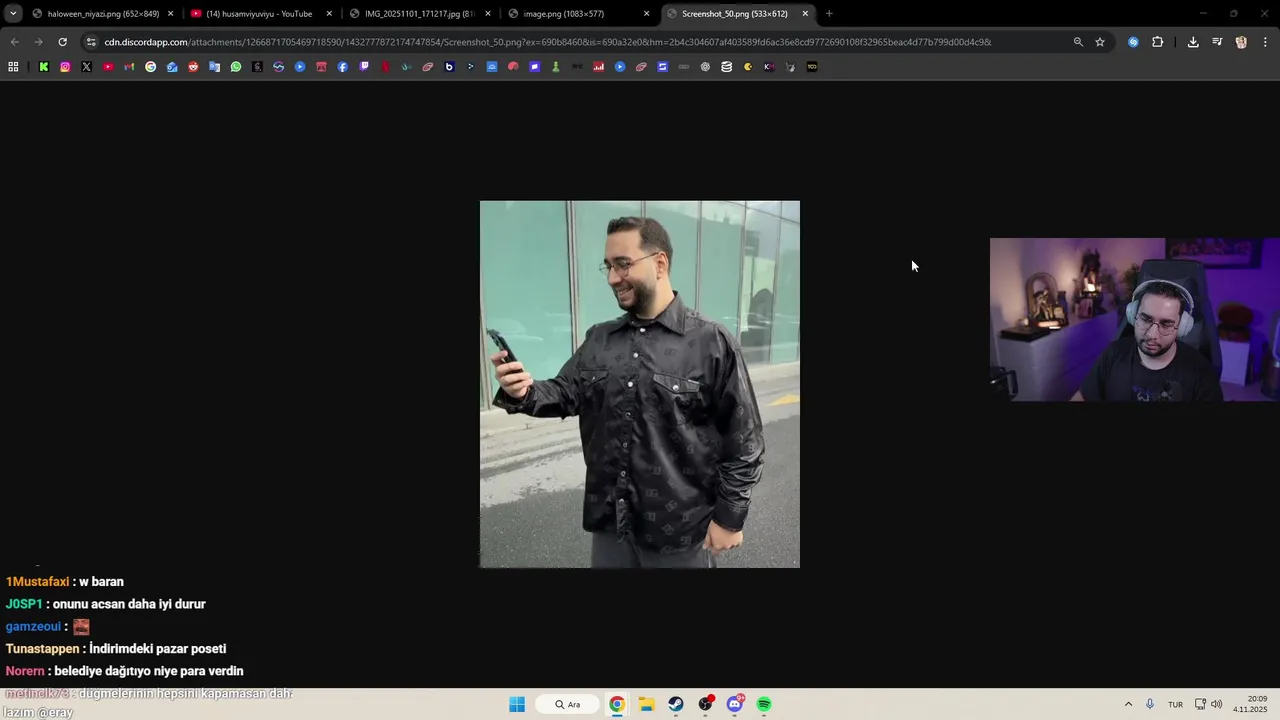Switch to the IMG_20251101_171217.jpg tab
The image size is (1280, 720).
click(420, 14)
